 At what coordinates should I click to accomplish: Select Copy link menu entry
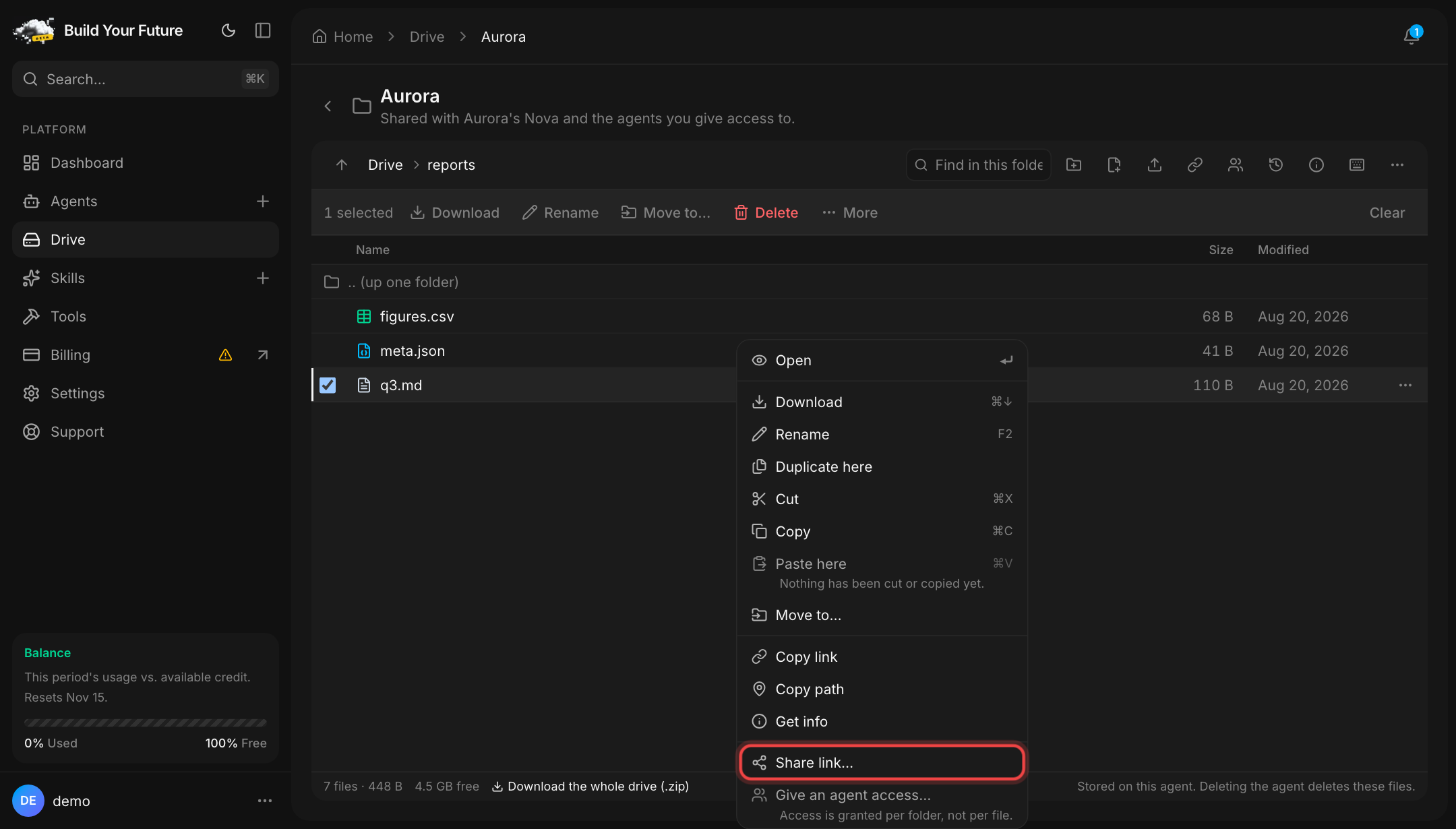click(x=882, y=657)
